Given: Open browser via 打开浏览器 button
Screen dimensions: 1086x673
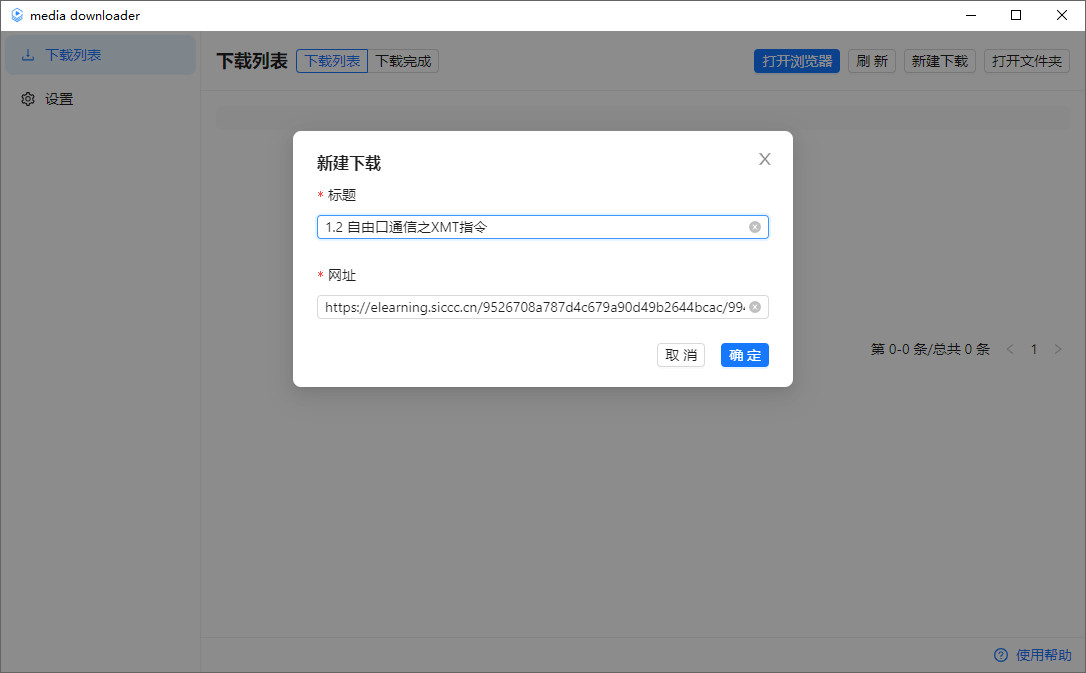Looking at the screenshot, I should tap(796, 61).
